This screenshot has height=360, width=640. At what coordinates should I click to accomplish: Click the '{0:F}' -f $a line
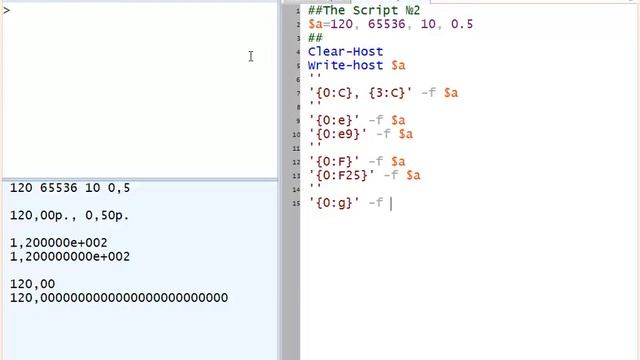[357, 162]
